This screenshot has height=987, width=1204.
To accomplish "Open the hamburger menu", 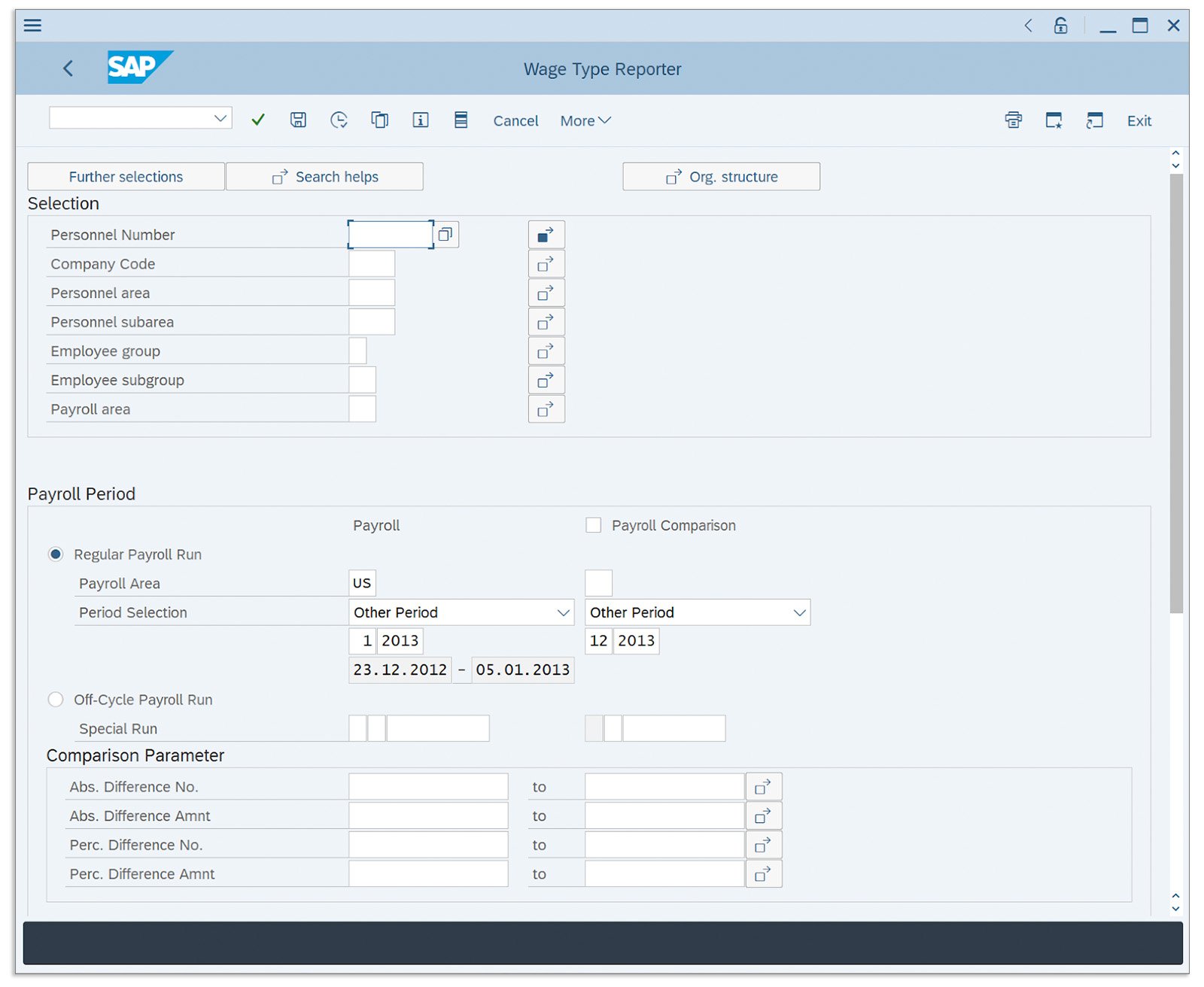I will point(32,25).
